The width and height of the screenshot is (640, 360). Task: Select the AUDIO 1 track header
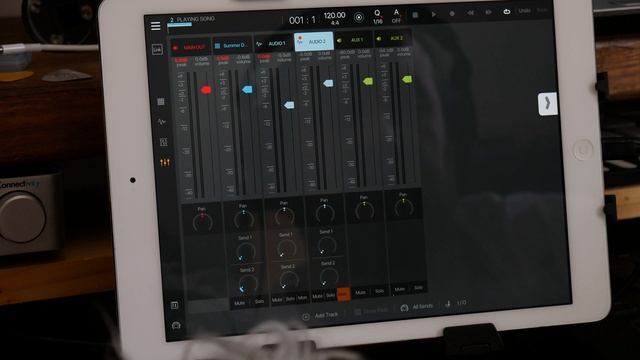tap(273, 43)
